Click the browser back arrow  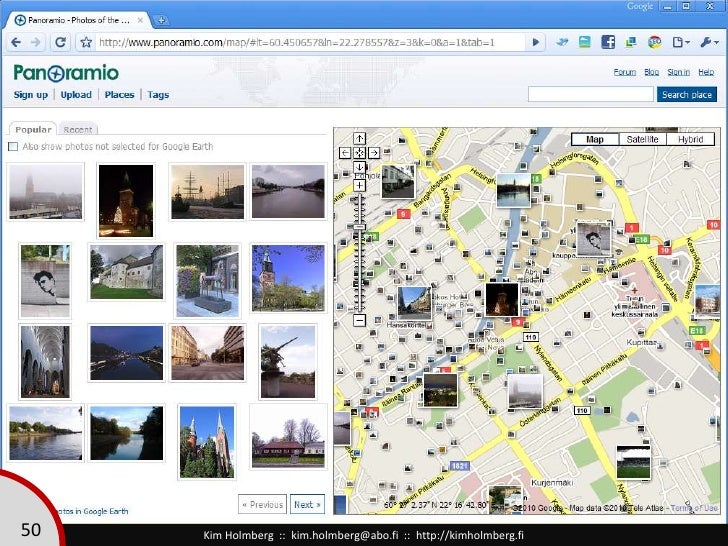16,42
